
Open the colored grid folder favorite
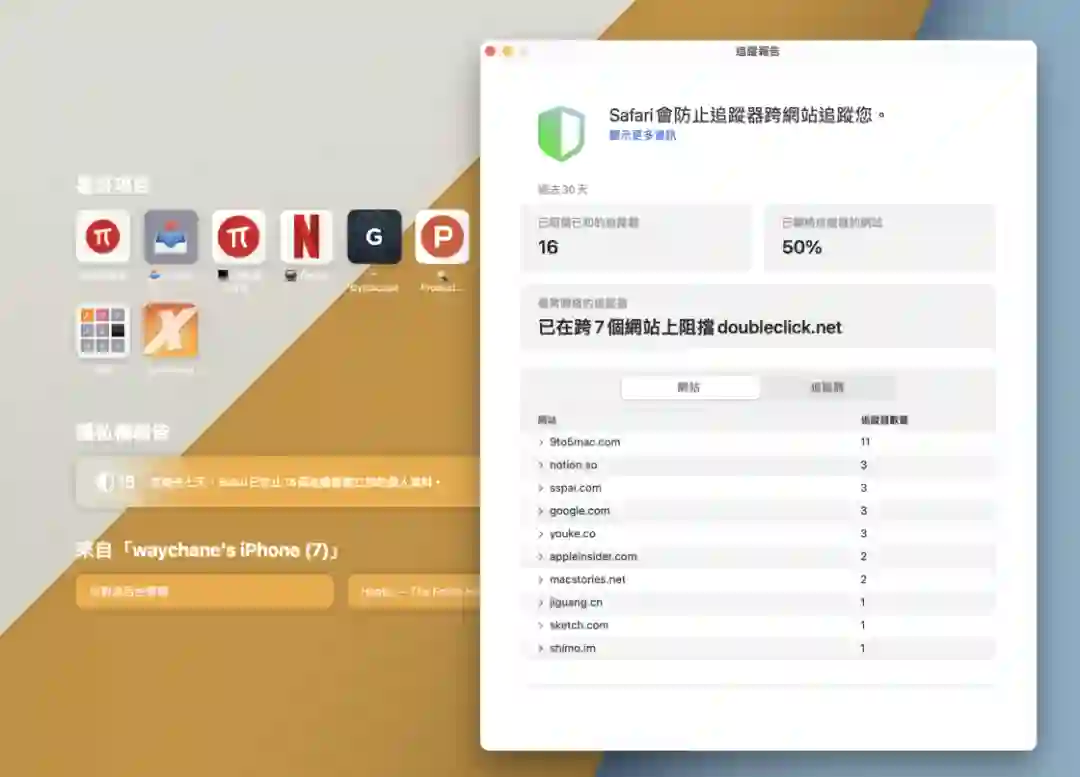point(103,331)
